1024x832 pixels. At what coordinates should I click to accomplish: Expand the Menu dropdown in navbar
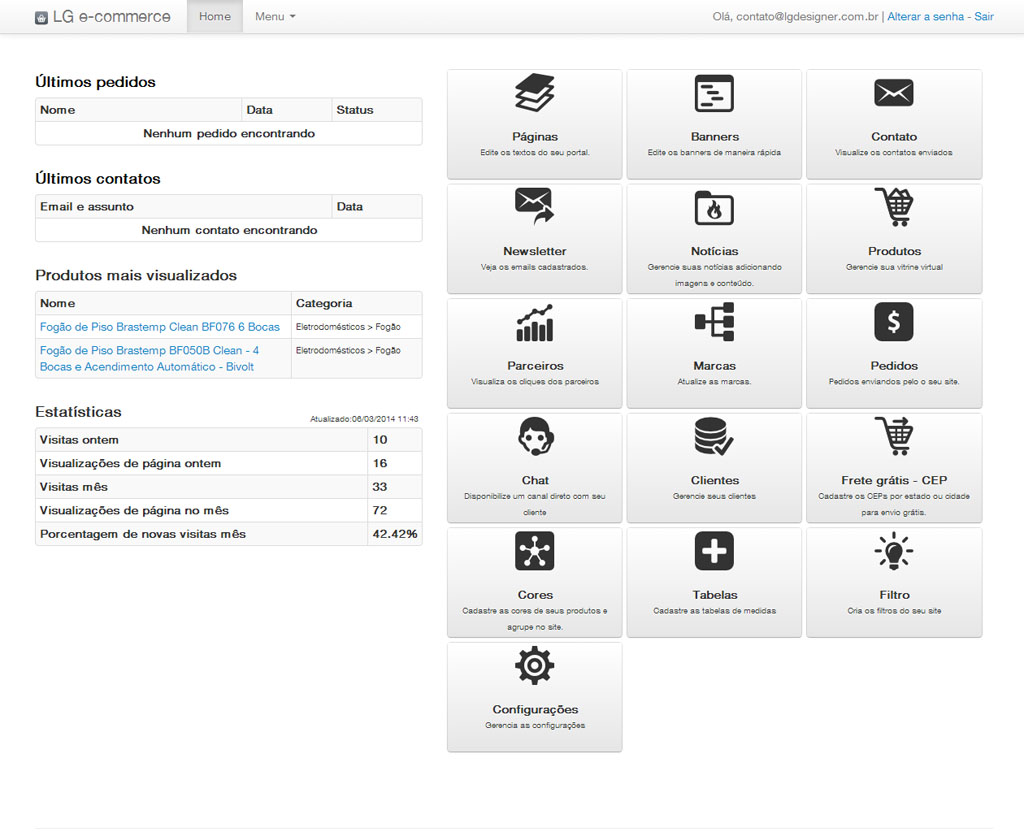pyautogui.click(x=275, y=17)
